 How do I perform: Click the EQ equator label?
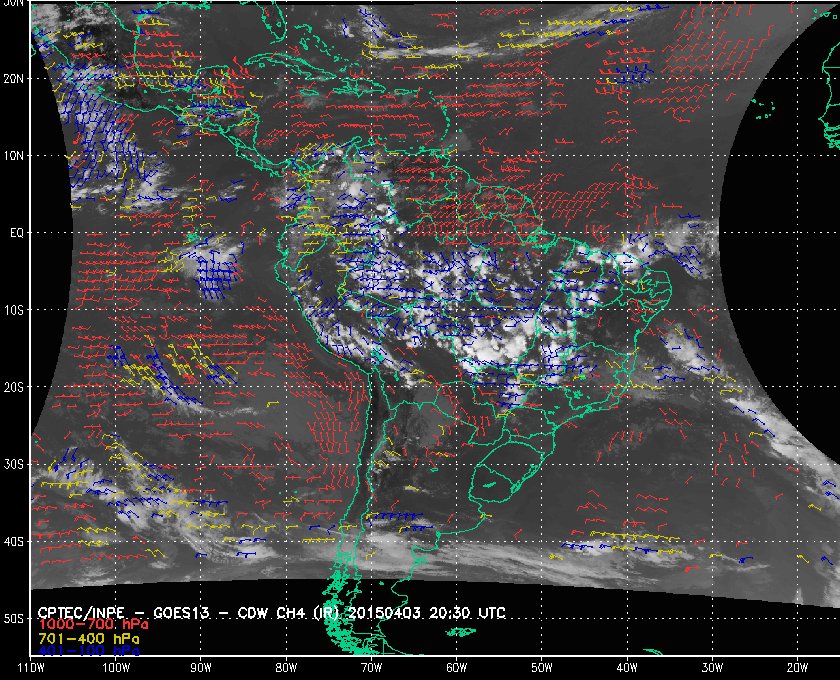tap(17, 233)
